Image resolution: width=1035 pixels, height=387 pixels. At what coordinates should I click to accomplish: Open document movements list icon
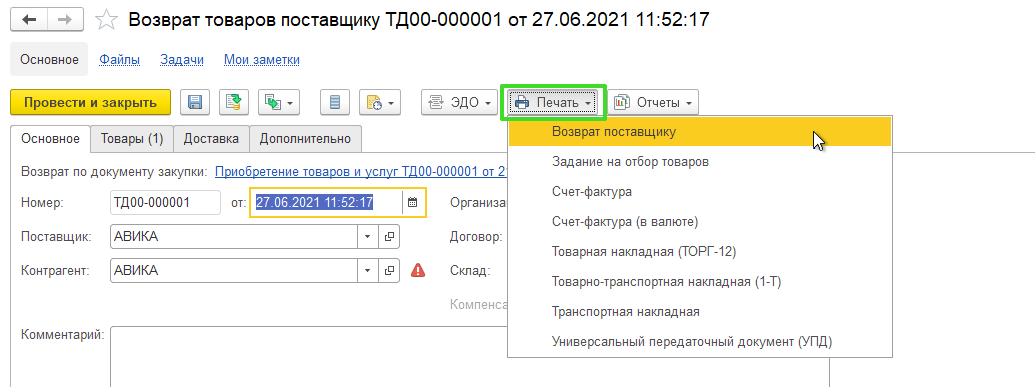[335, 102]
